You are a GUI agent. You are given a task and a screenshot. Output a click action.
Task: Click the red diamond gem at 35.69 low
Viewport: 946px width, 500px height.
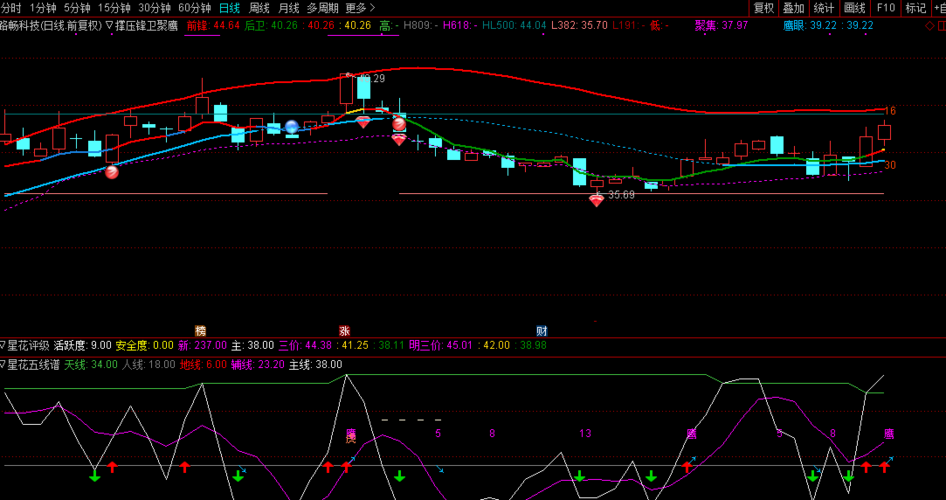click(x=596, y=200)
